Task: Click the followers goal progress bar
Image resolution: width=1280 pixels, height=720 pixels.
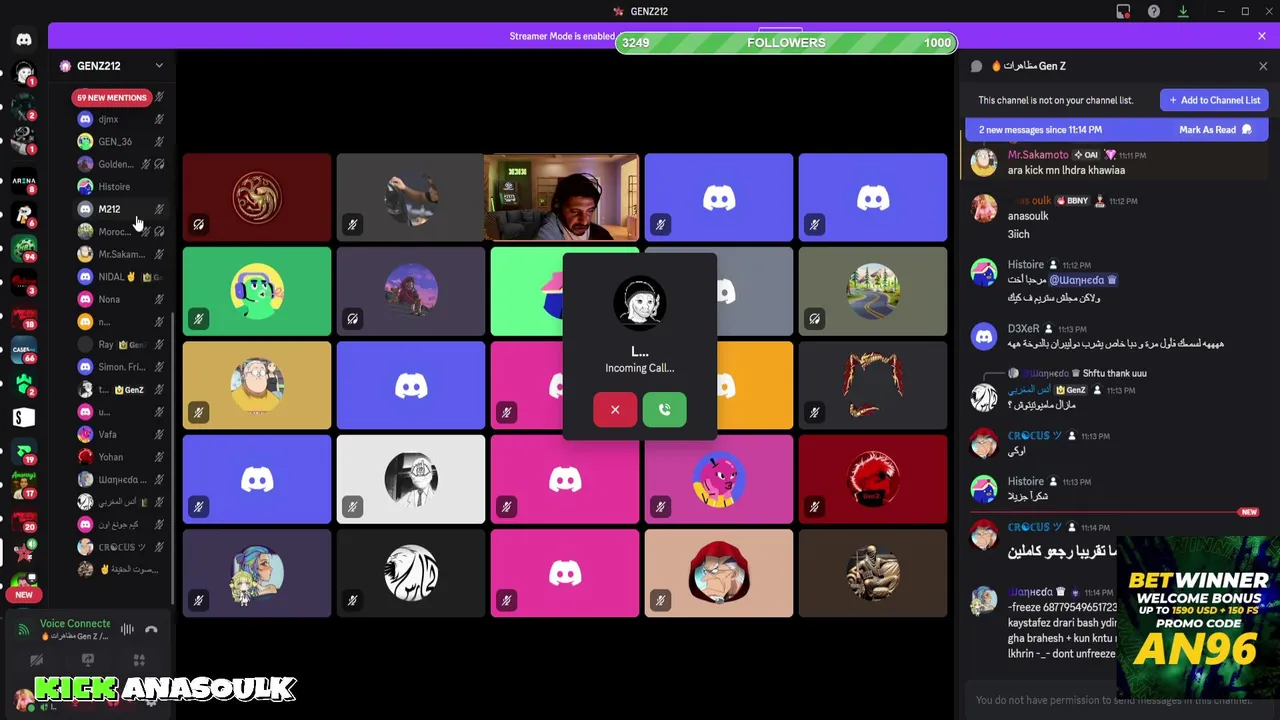Action: point(786,43)
